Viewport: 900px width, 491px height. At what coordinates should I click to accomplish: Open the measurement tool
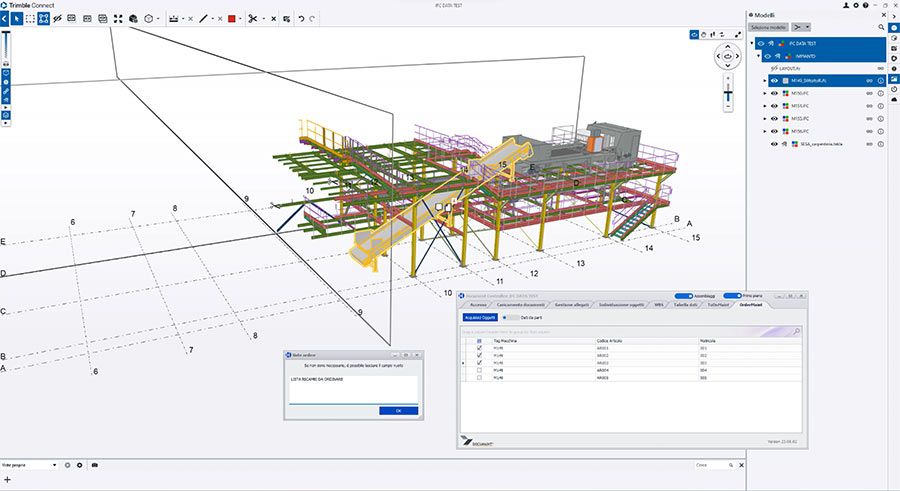(x=174, y=18)
